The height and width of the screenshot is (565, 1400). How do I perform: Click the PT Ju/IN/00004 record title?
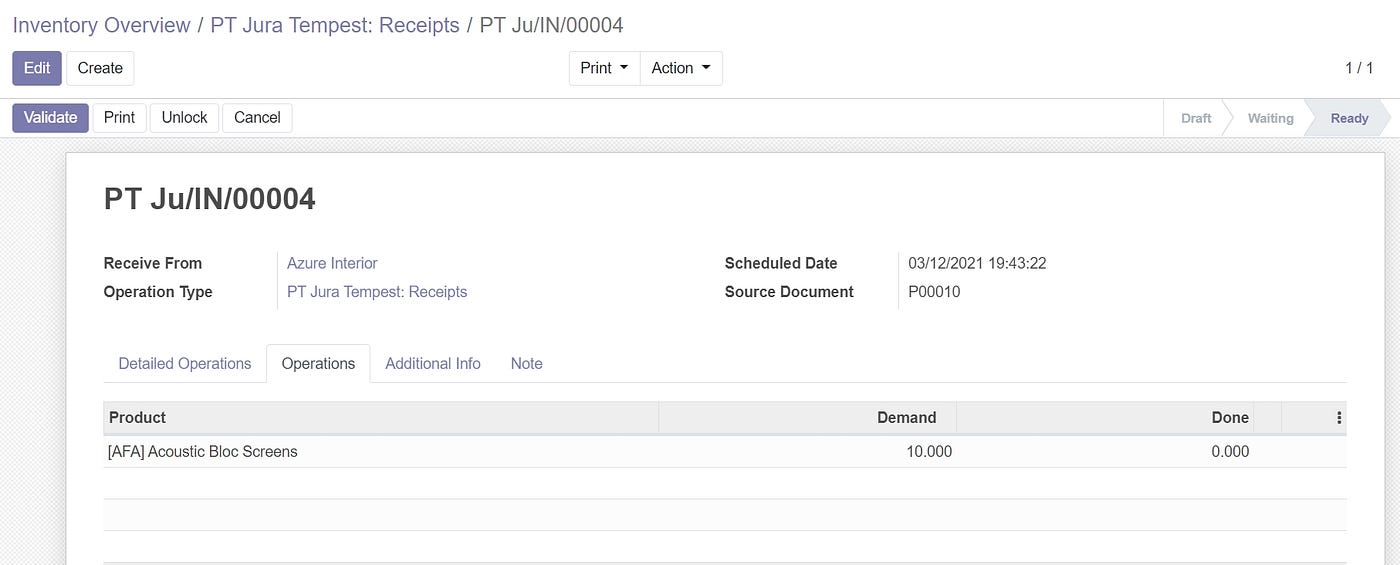(x=210, y=199)
